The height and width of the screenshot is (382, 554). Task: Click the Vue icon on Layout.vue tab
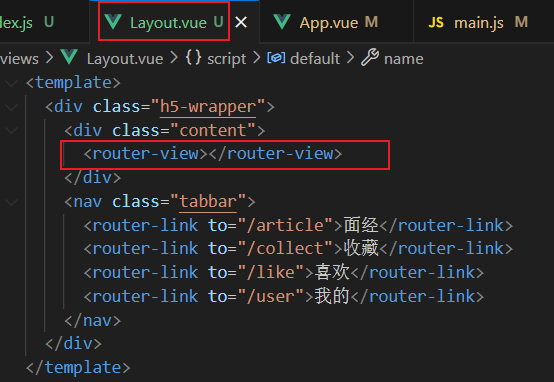(113, 22)
